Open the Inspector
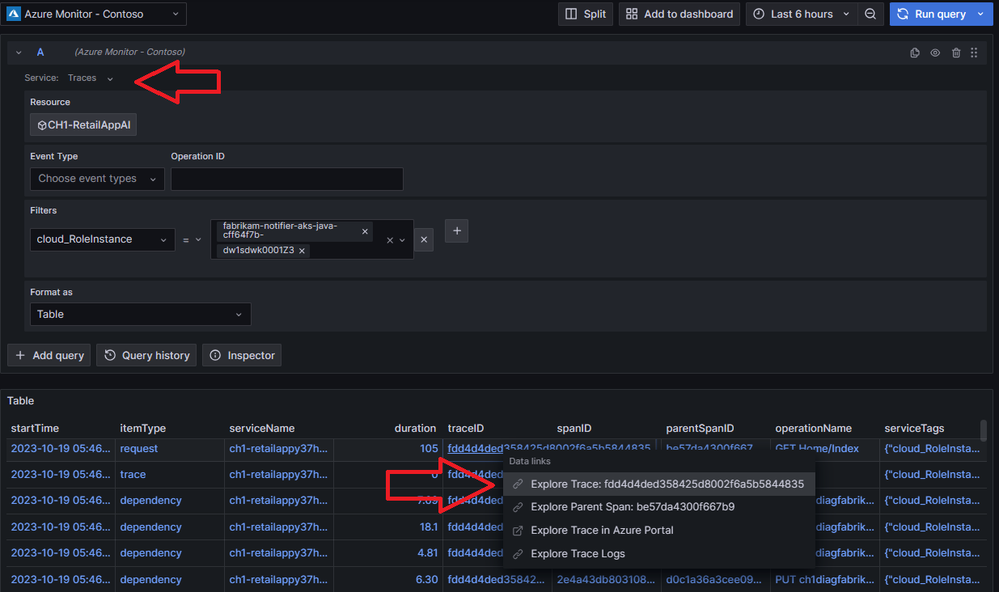Image resolution: width=999 pixels, height=592 pixels. click(242, 356)
